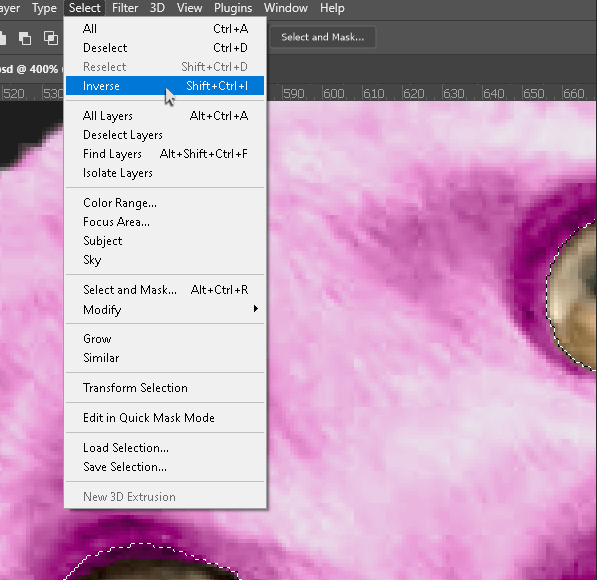Click the Select and Mask button
Screen dimensions: 597x580
[322, 37]
